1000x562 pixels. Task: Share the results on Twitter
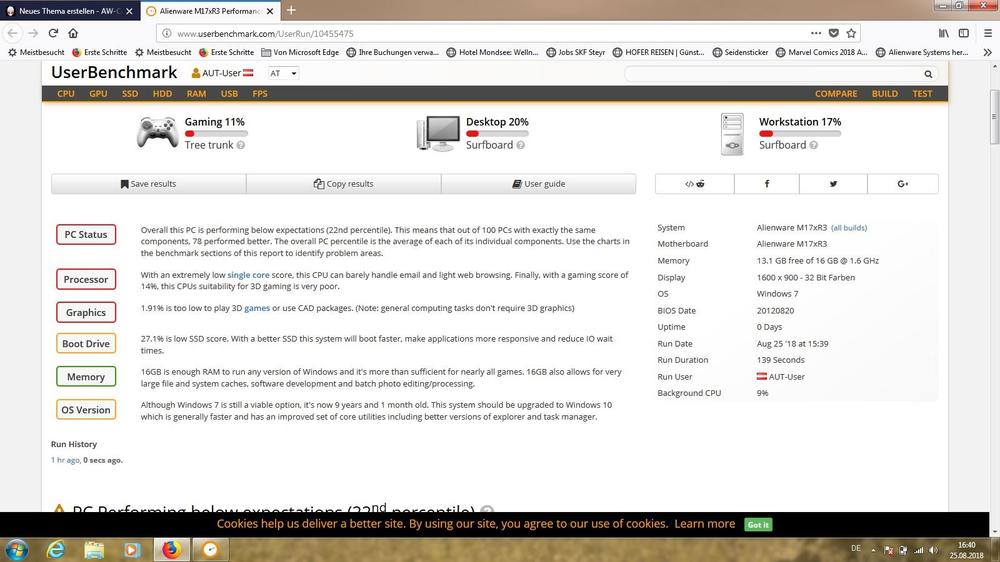coord(833,184)
